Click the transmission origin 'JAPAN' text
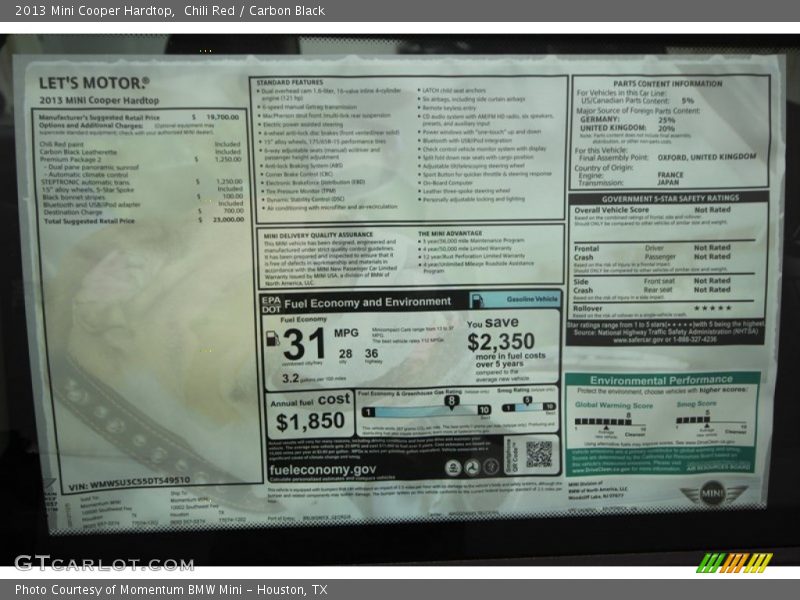The image size is (800, 600). click(x=668, y=182)
